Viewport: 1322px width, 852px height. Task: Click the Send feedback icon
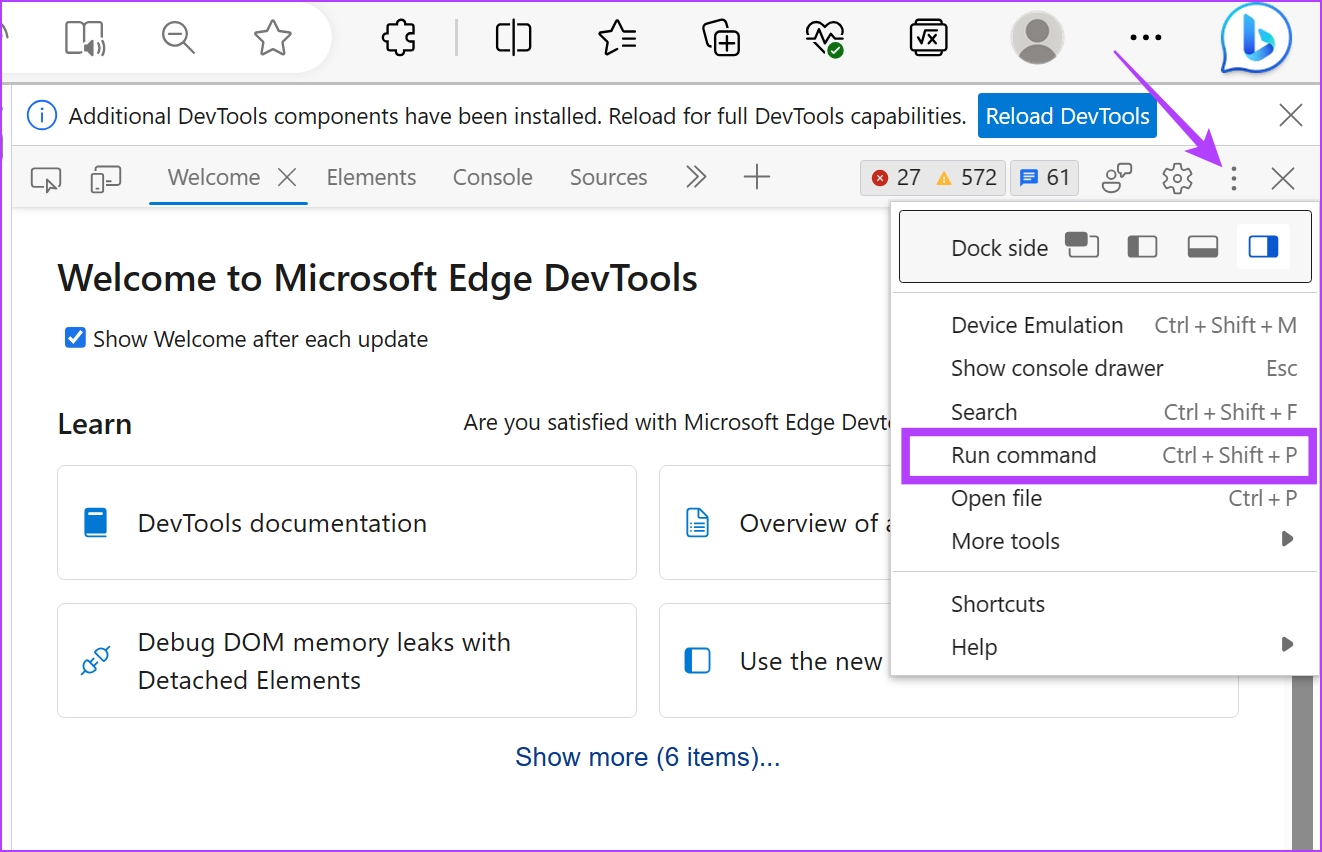pos(1117,178)
